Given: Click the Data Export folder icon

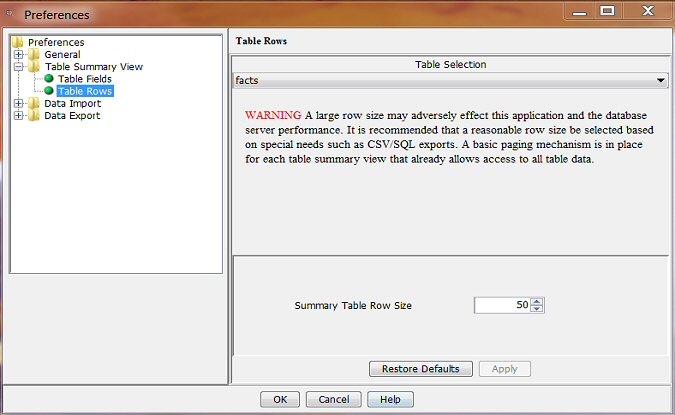Looking at the screenshot, I should pos(34,115).
